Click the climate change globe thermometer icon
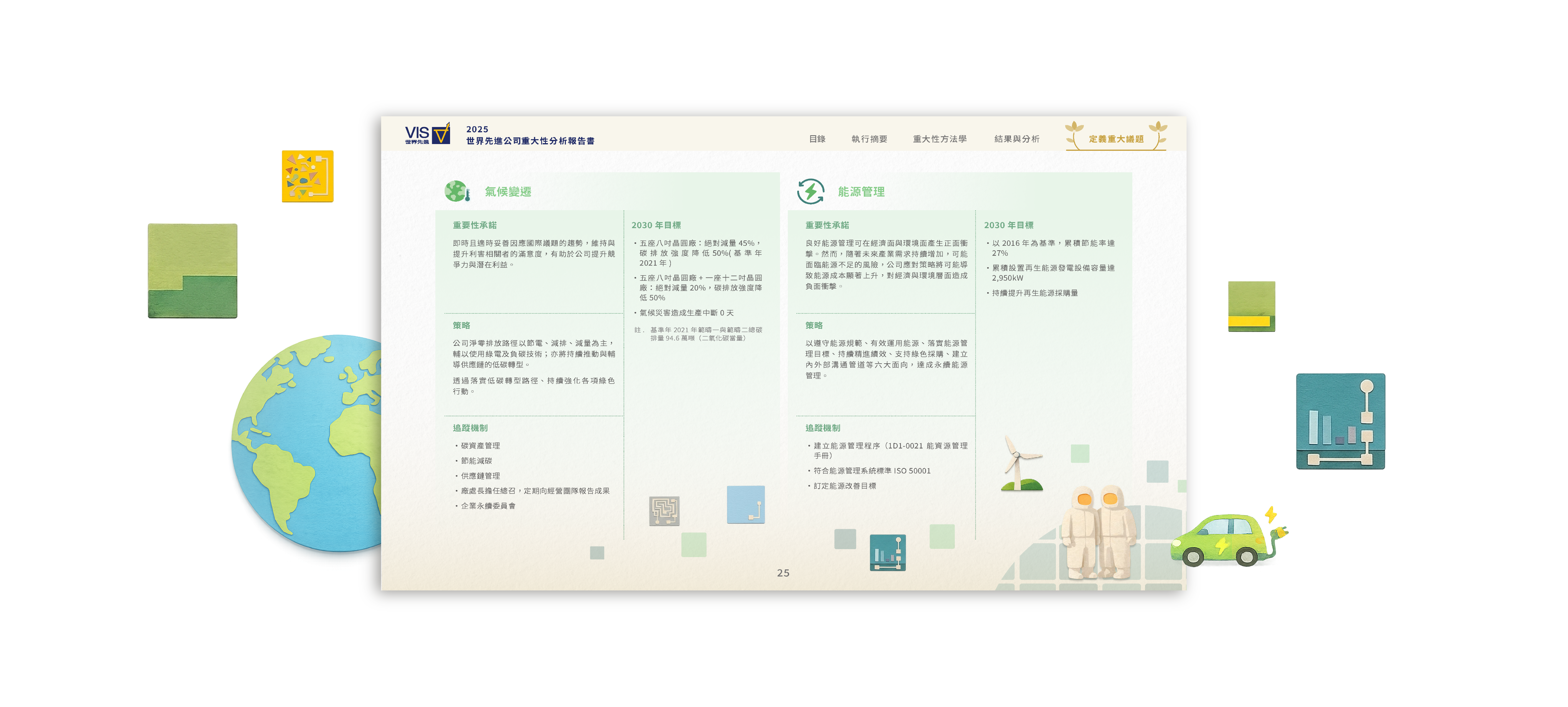Viewport: 1568px width, 707px height. (x=457, y=191)
